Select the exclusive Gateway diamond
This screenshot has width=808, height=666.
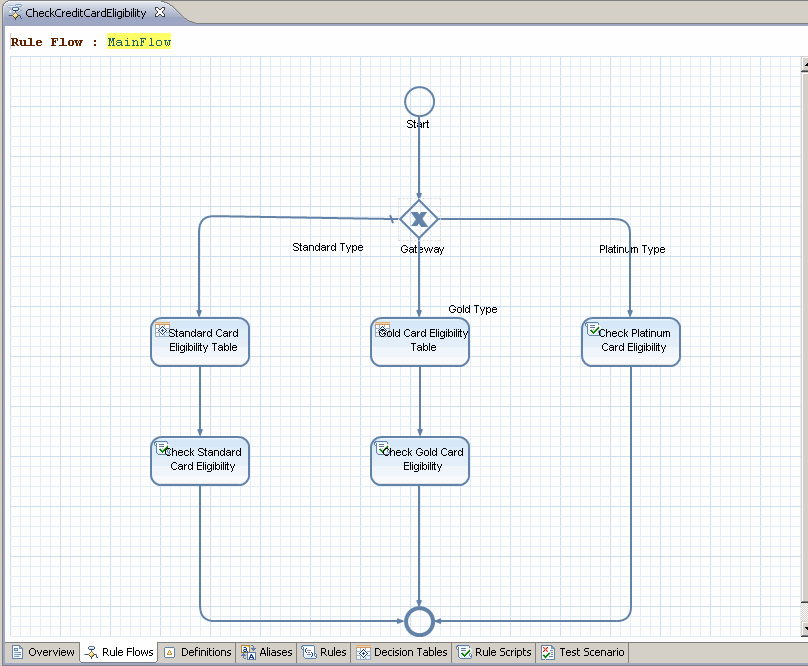pos(419,219)
